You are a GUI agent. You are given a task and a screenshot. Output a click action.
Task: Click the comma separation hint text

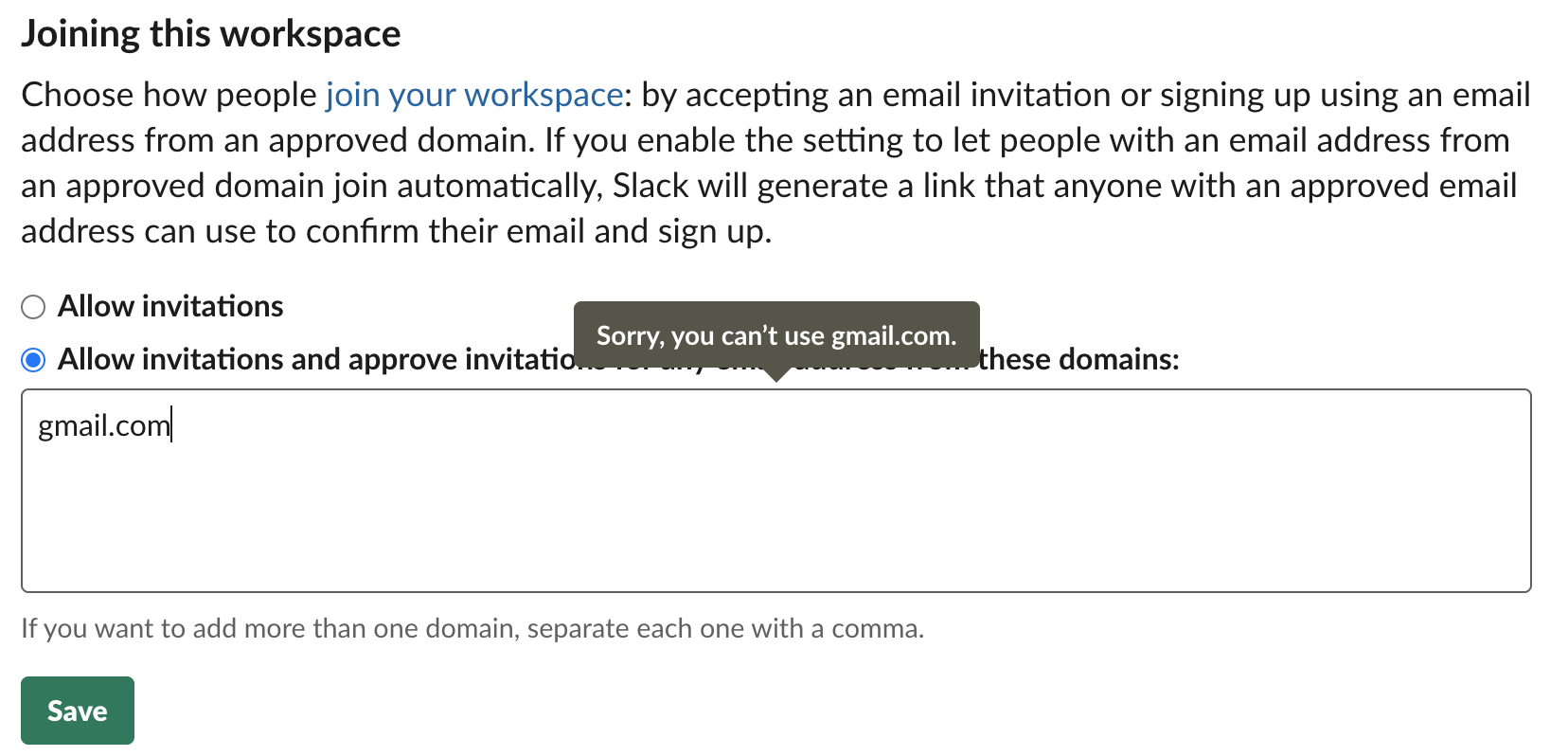(x=473, y=627)
